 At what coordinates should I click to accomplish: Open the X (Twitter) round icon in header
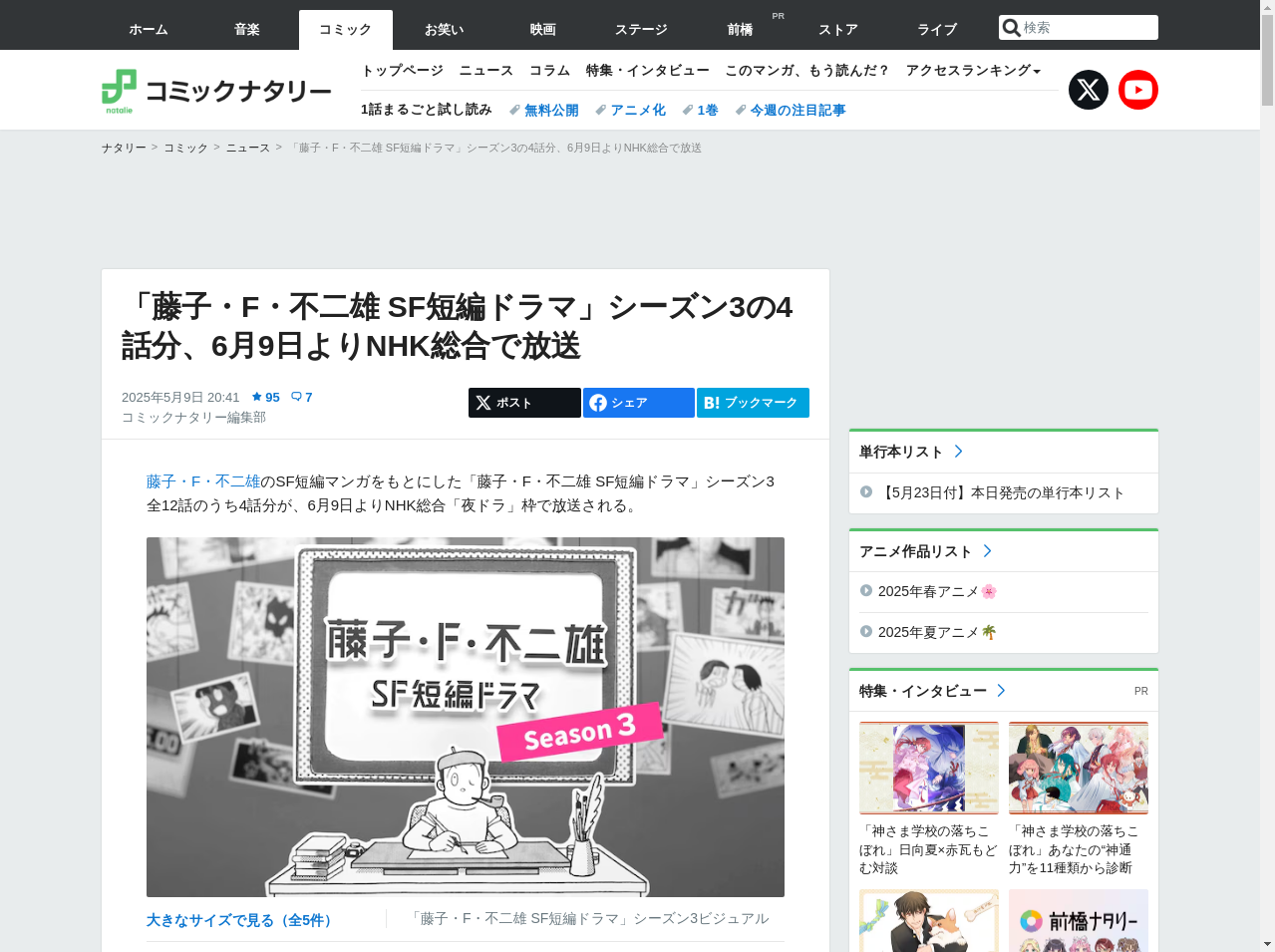(x=1089, y=90)
